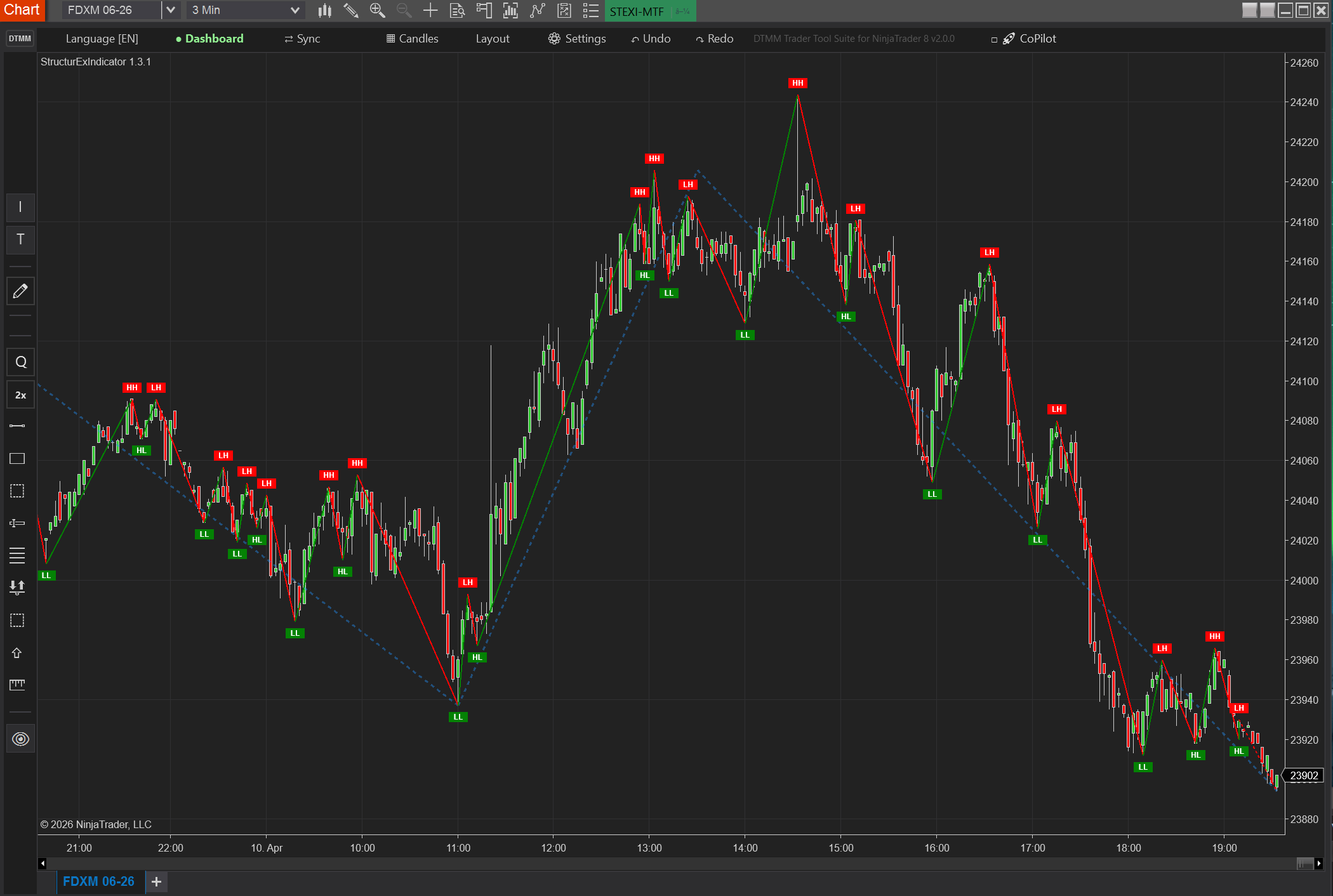Viewport: 1333px width, 896px height.
Task: Open the bar type candlestick icon
Action: (x=324, y=10)
